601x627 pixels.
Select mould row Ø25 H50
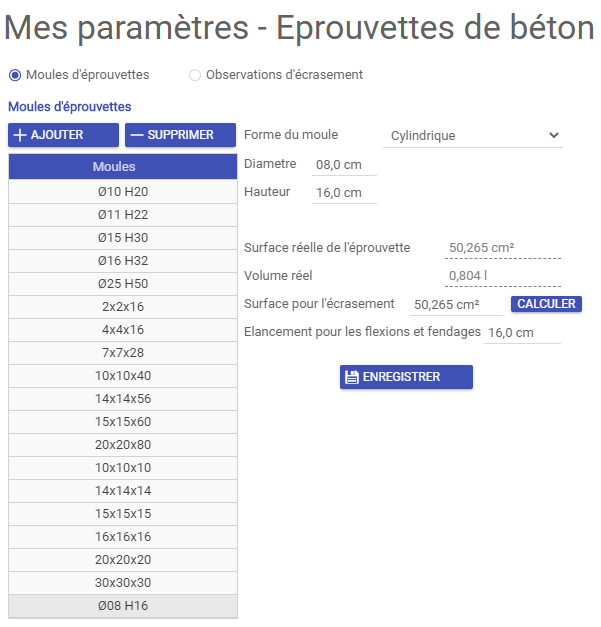(x=123, y=284)
